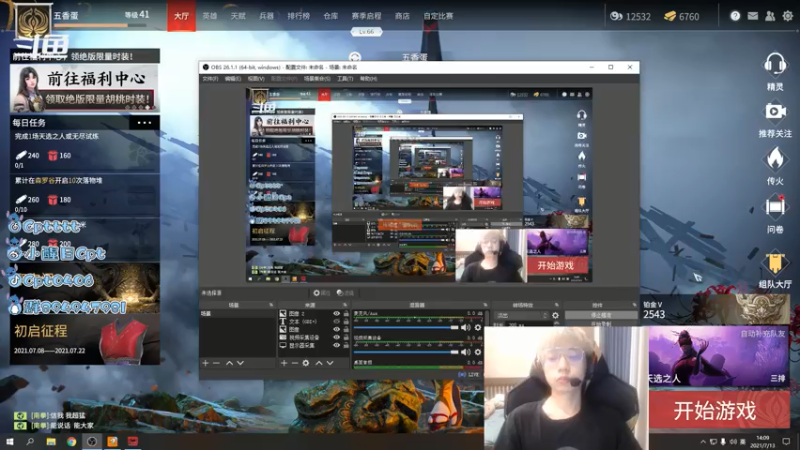The width and height of the screenshot is (800, 450).
Task: Adjust the 麦克风/Aux volume slider
Action: (406, 328)
